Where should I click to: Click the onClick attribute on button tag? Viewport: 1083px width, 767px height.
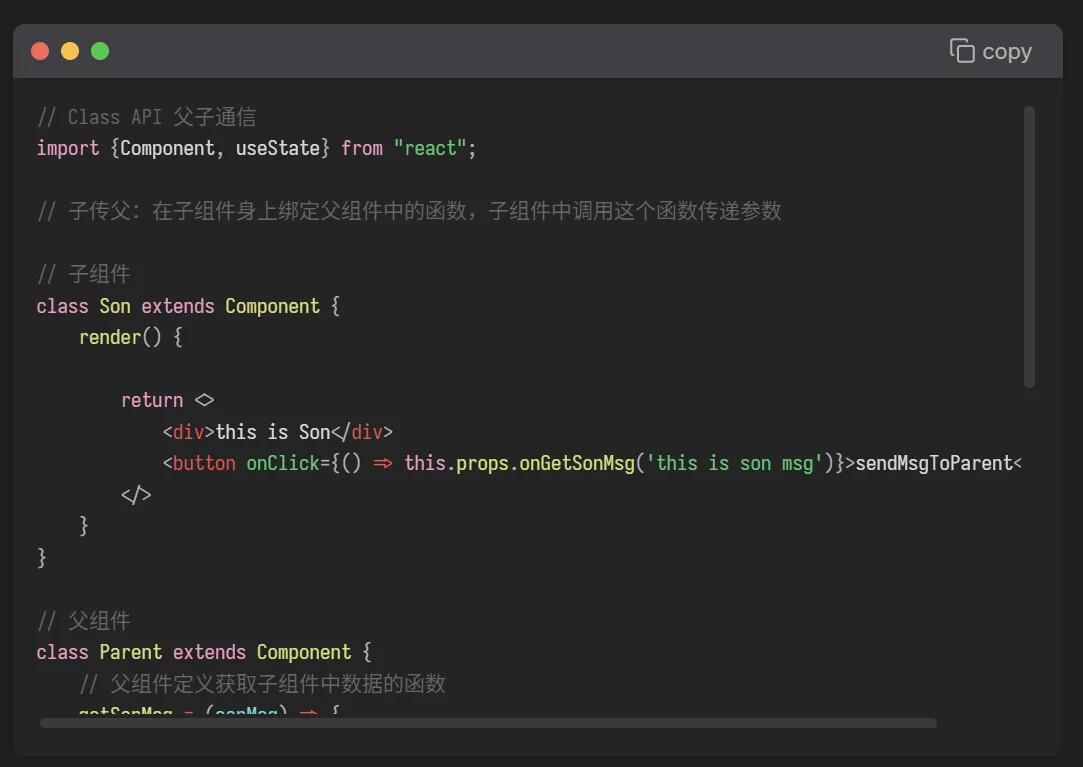[x=282, y=463]
